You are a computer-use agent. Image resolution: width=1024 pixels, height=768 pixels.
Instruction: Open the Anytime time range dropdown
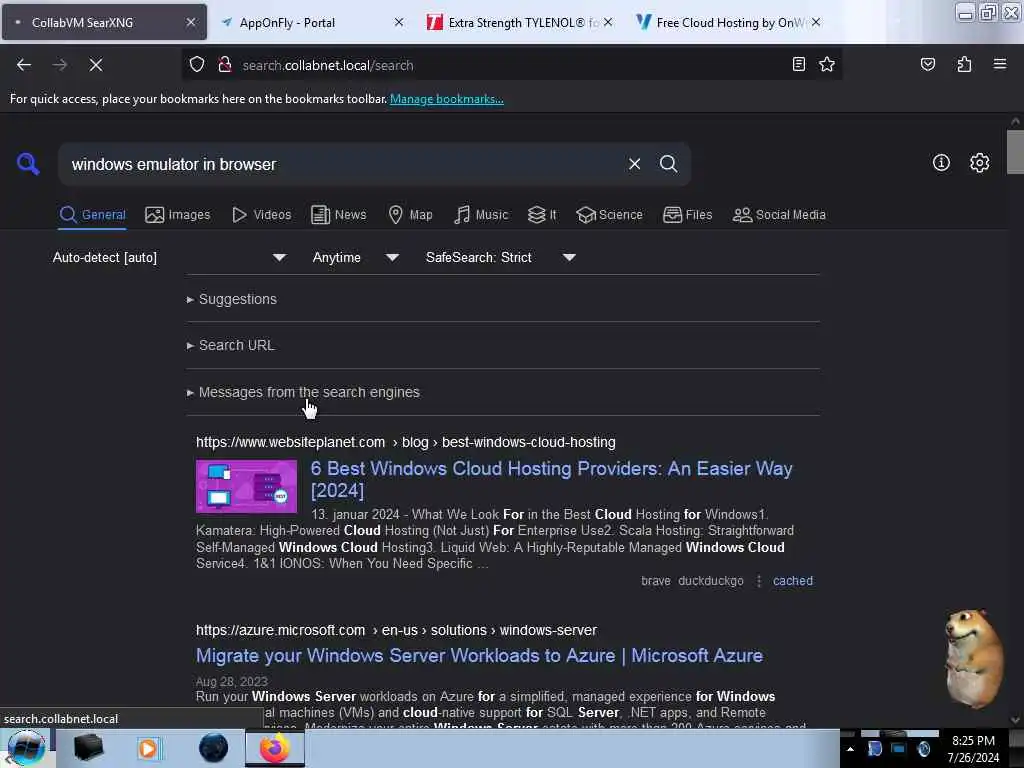coord(355,257)
